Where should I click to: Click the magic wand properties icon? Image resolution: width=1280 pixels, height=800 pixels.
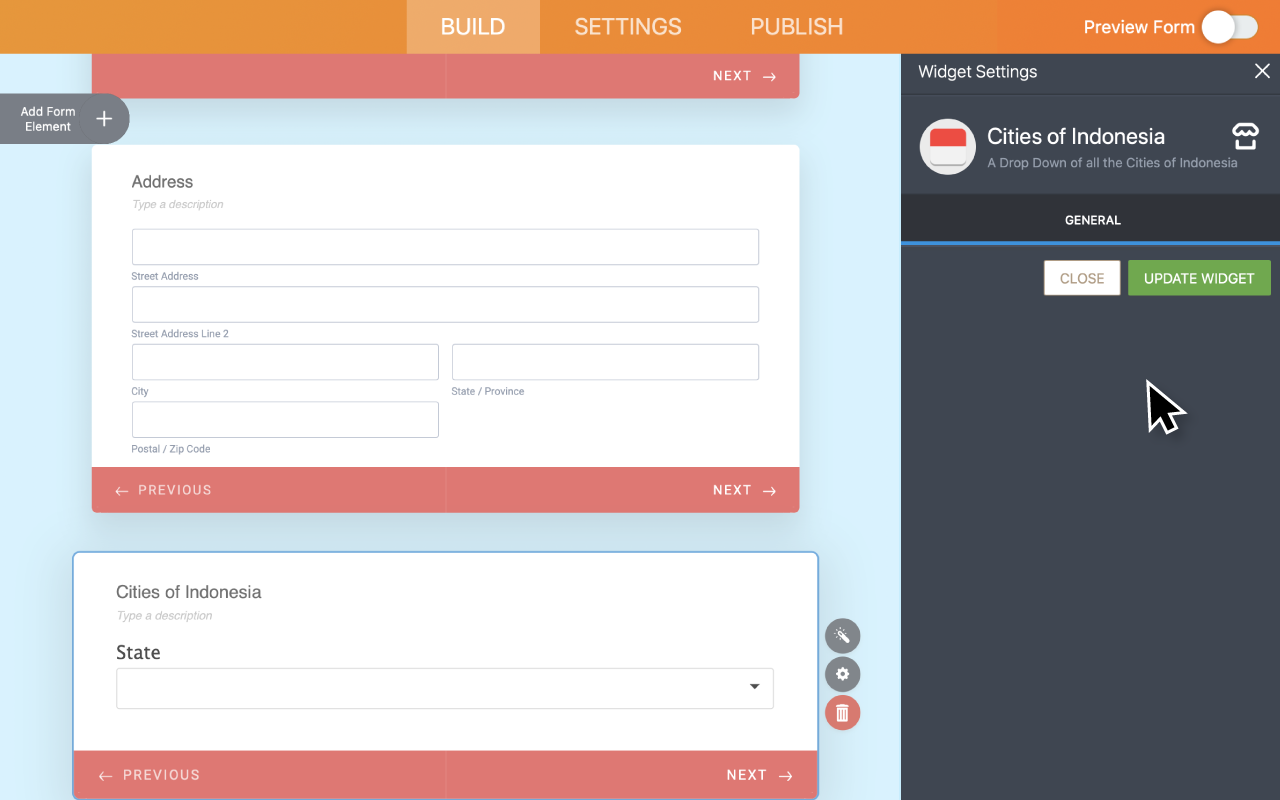click(842, 636)
